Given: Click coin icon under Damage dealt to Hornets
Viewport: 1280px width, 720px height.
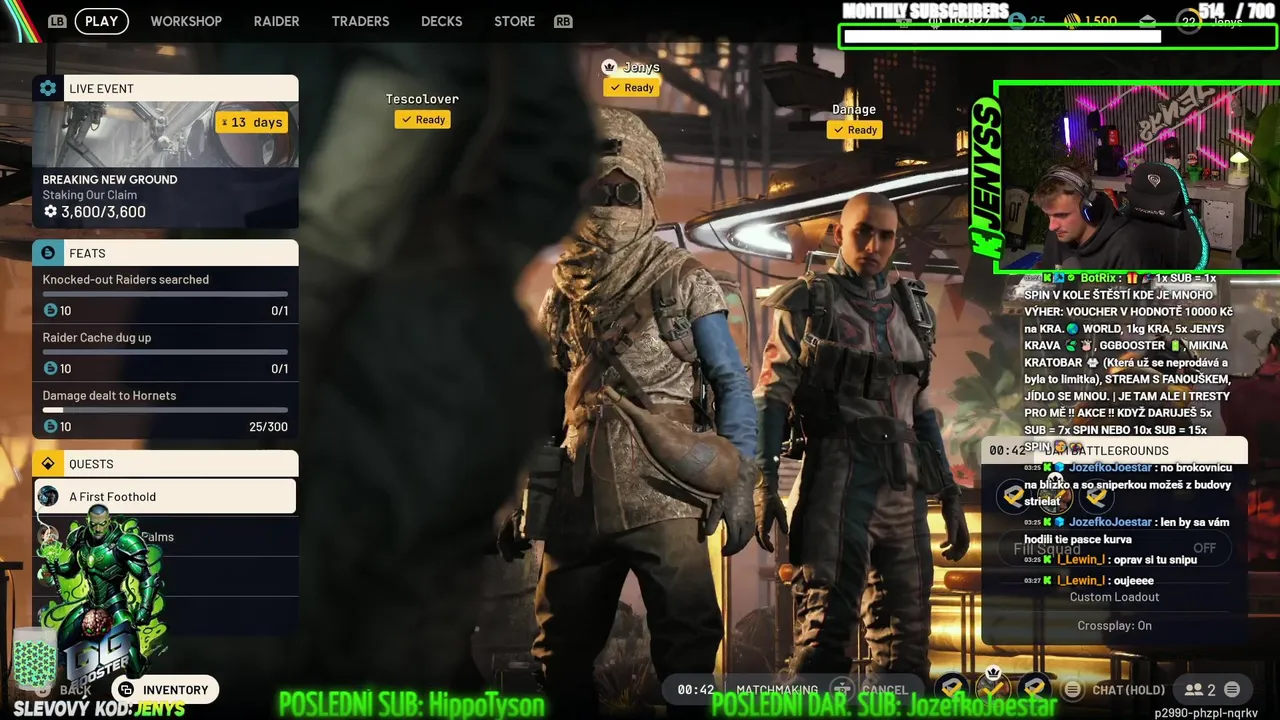Looking at the screenshot, I should (x=50, y=427).
